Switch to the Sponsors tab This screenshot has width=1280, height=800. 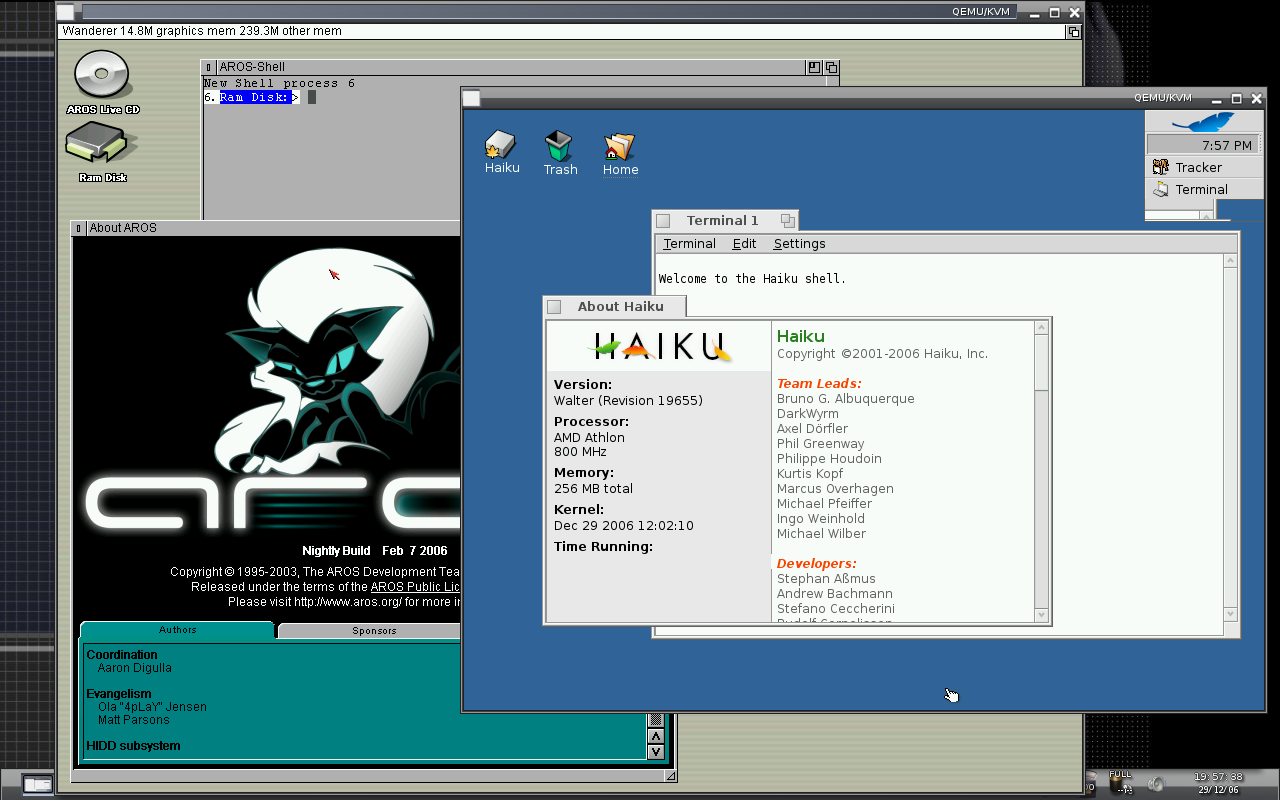(x=374, y=631)
